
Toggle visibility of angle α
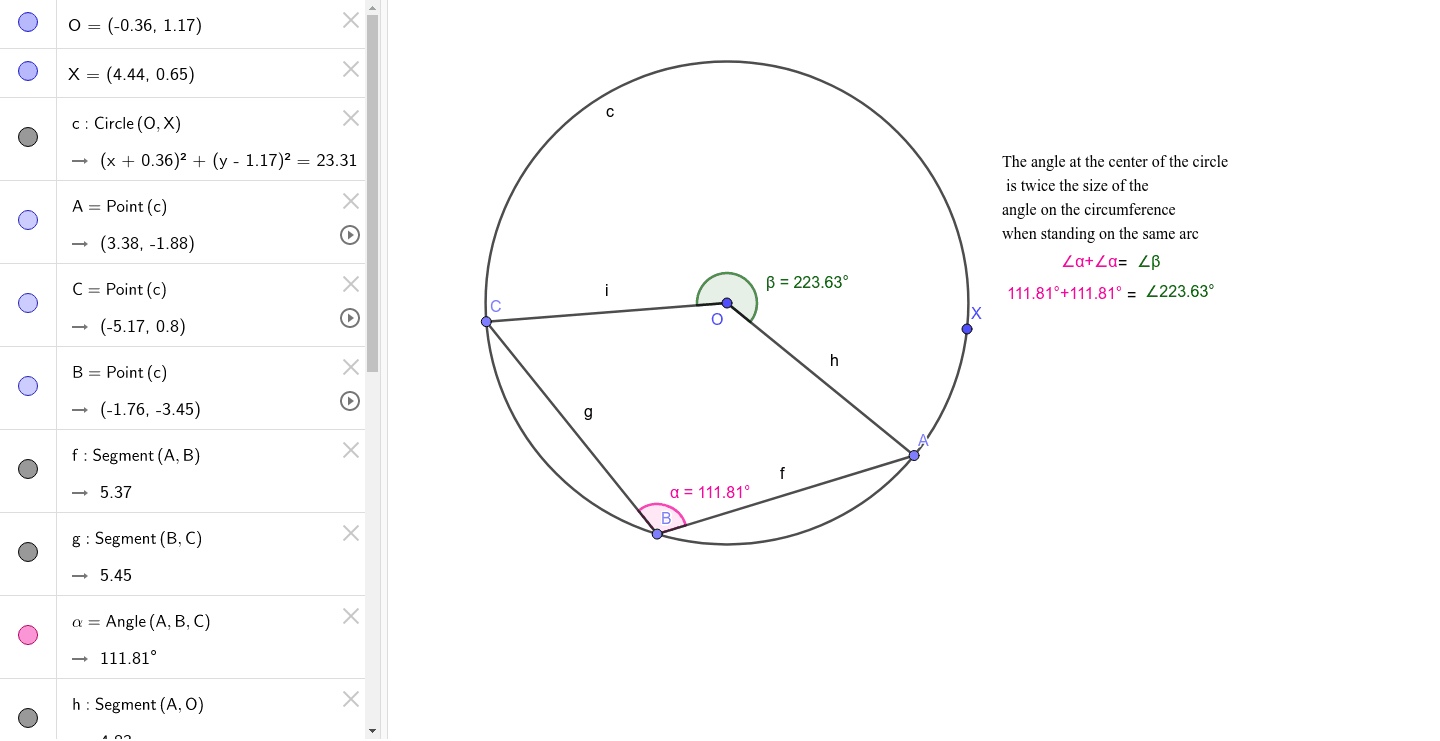[x=28, y=635]
